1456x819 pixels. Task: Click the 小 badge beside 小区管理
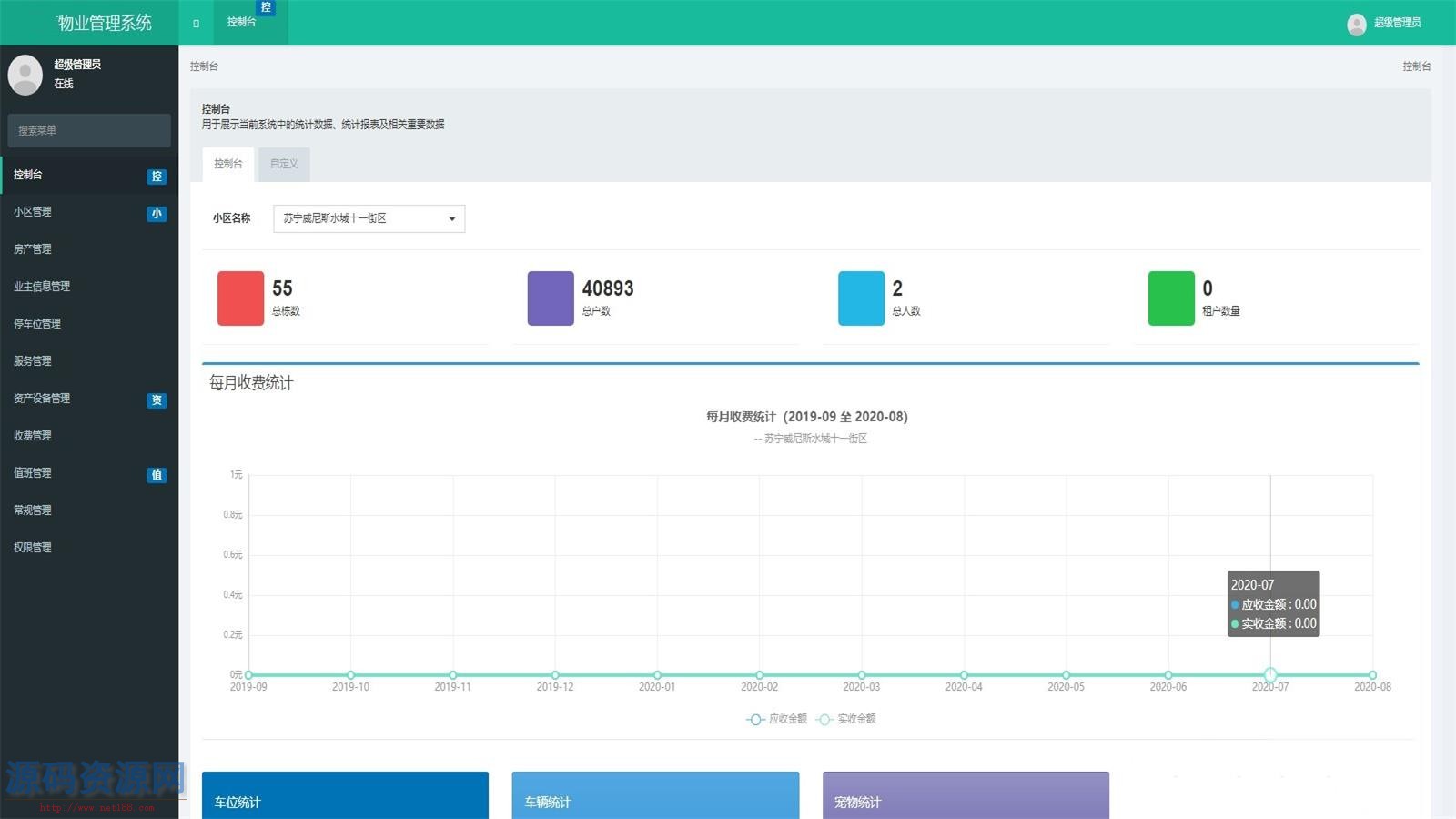pos(157,214)
